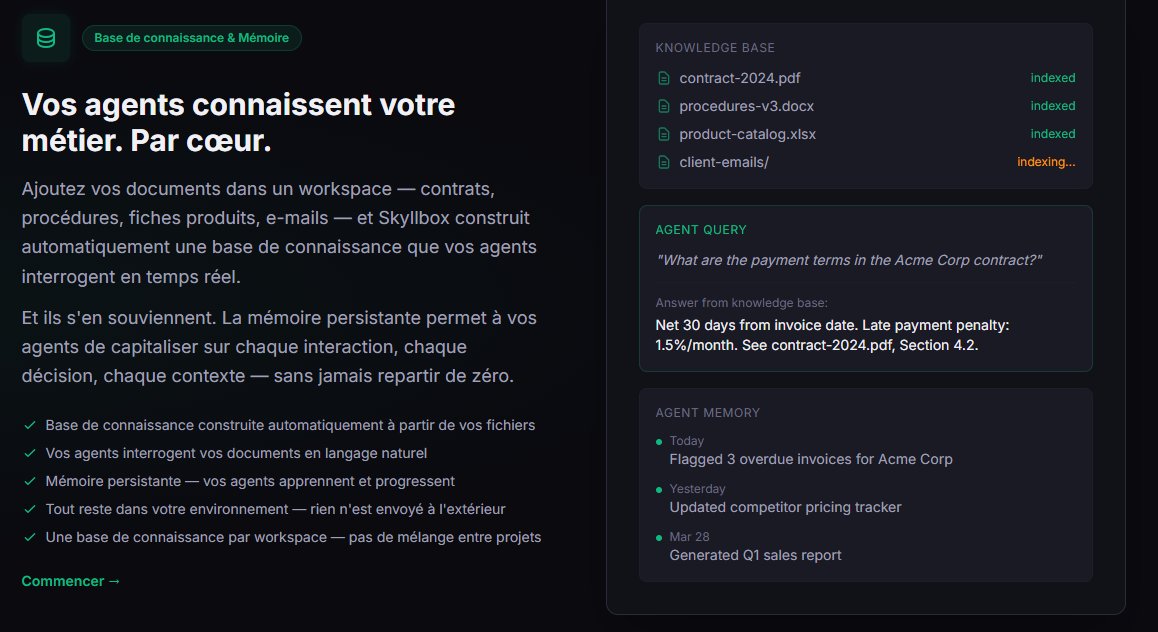Click the checkmark beside 'Mémoire persistante'

(x=30, y=480)
